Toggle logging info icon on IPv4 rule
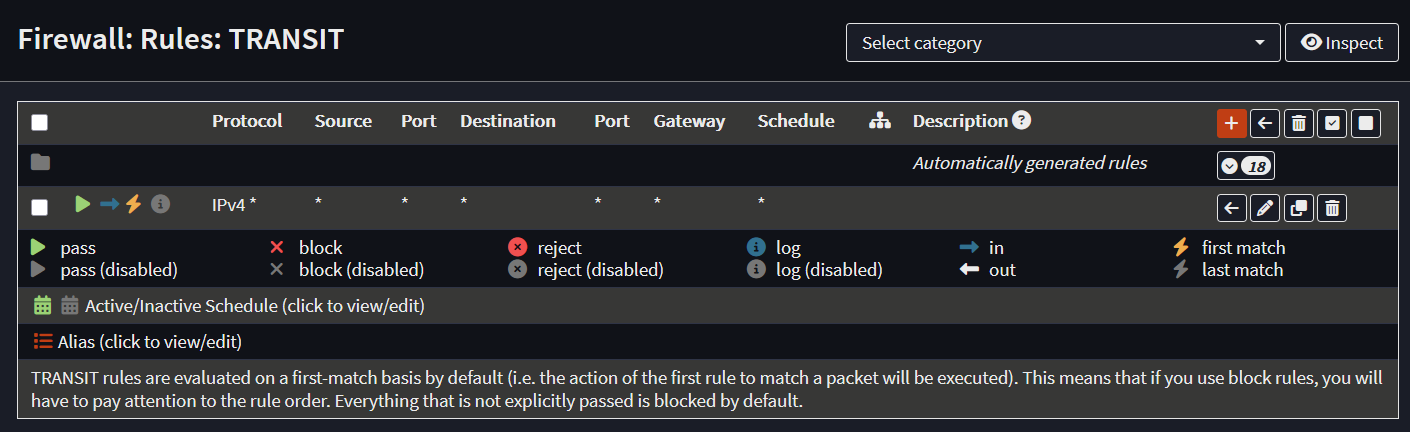 pos(160,204)
